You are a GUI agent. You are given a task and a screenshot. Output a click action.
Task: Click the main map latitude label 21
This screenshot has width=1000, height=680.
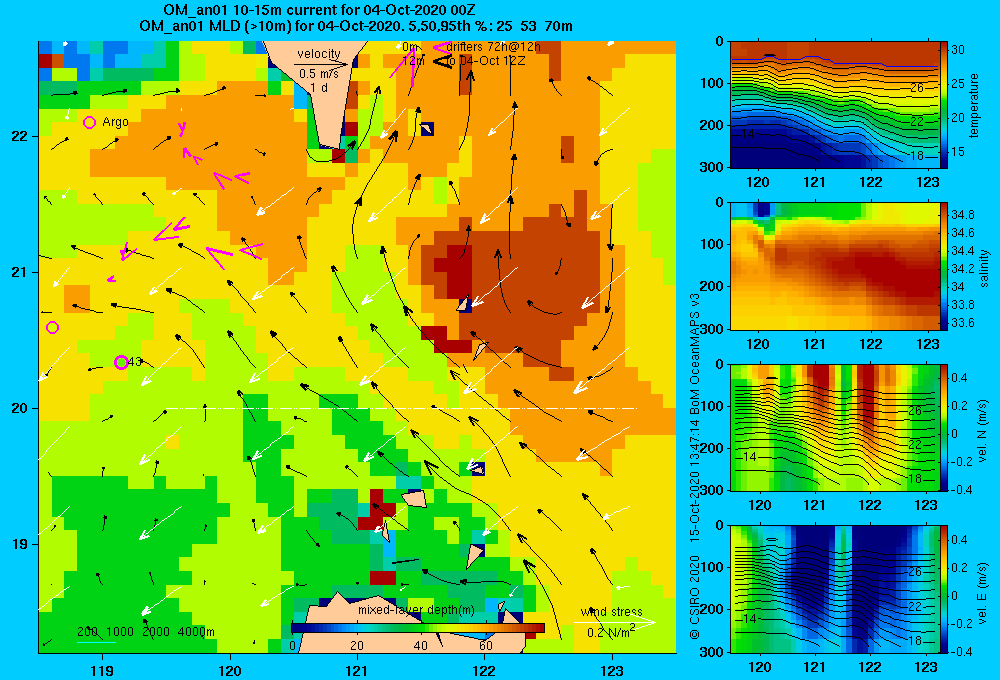point(19,272)
